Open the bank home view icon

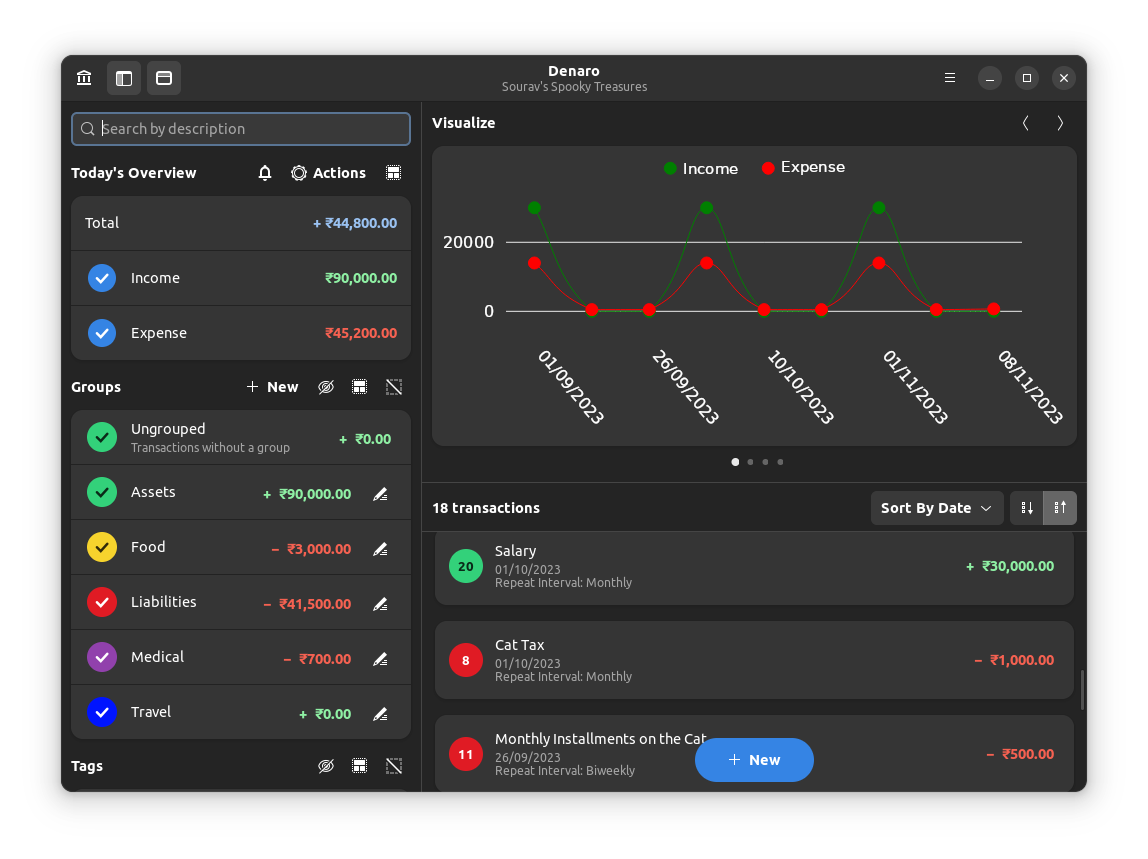coord(84,78)
